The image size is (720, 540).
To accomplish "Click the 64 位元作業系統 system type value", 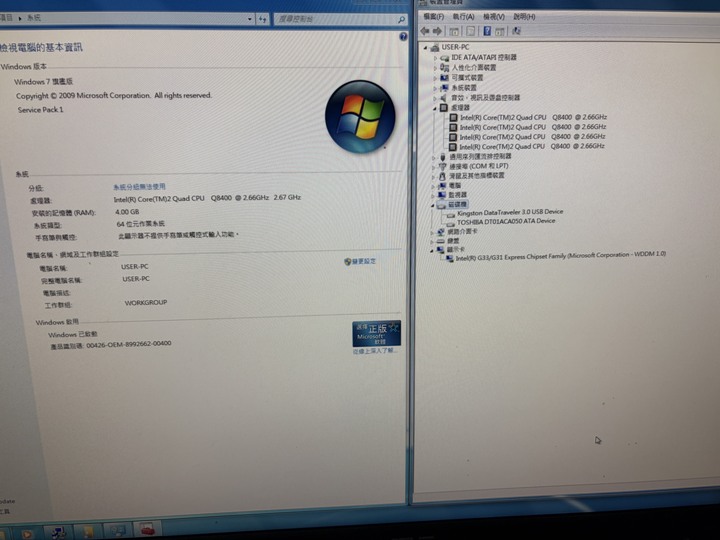I will [x=141, y=224].
